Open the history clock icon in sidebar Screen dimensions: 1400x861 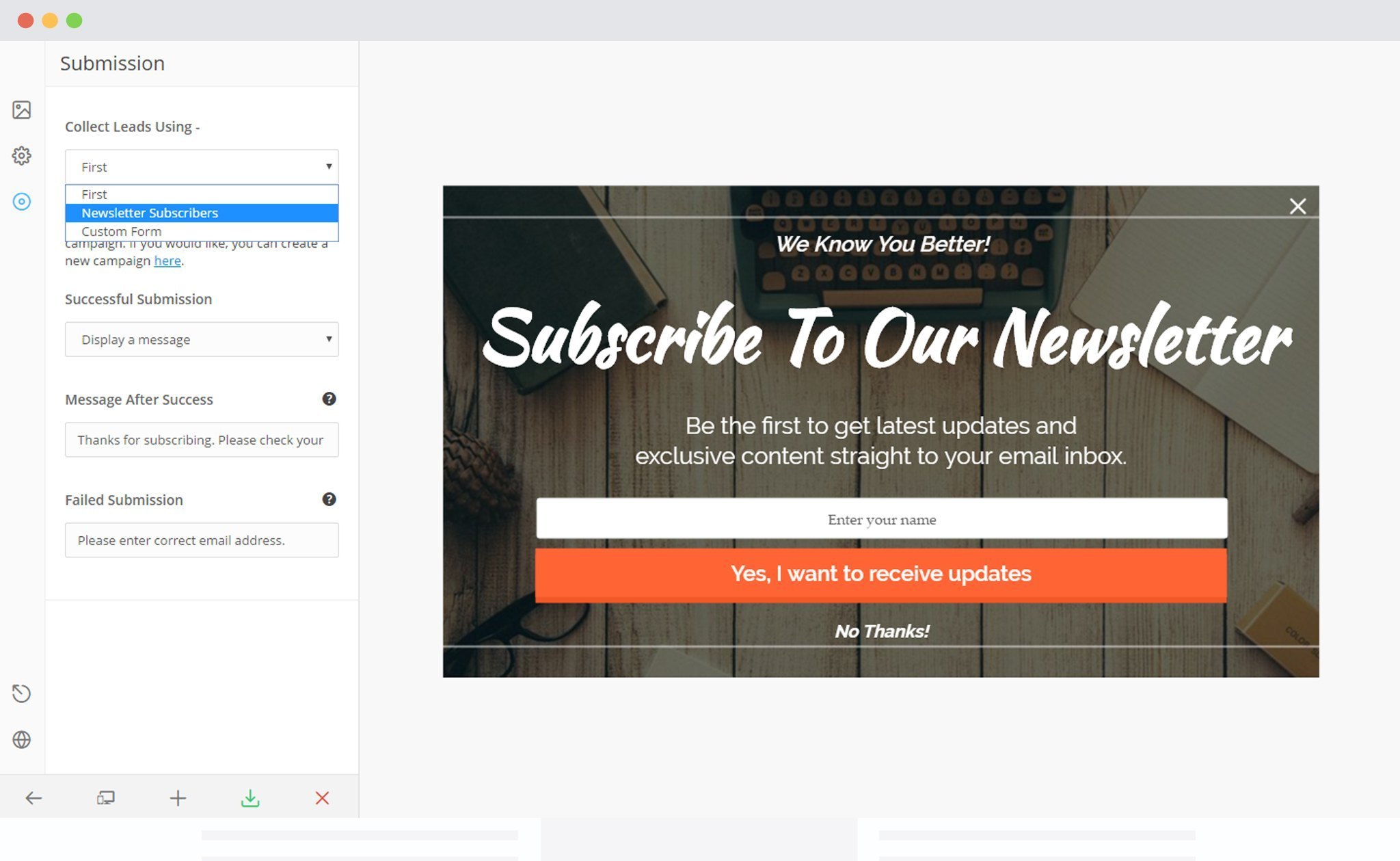point(22,693)
